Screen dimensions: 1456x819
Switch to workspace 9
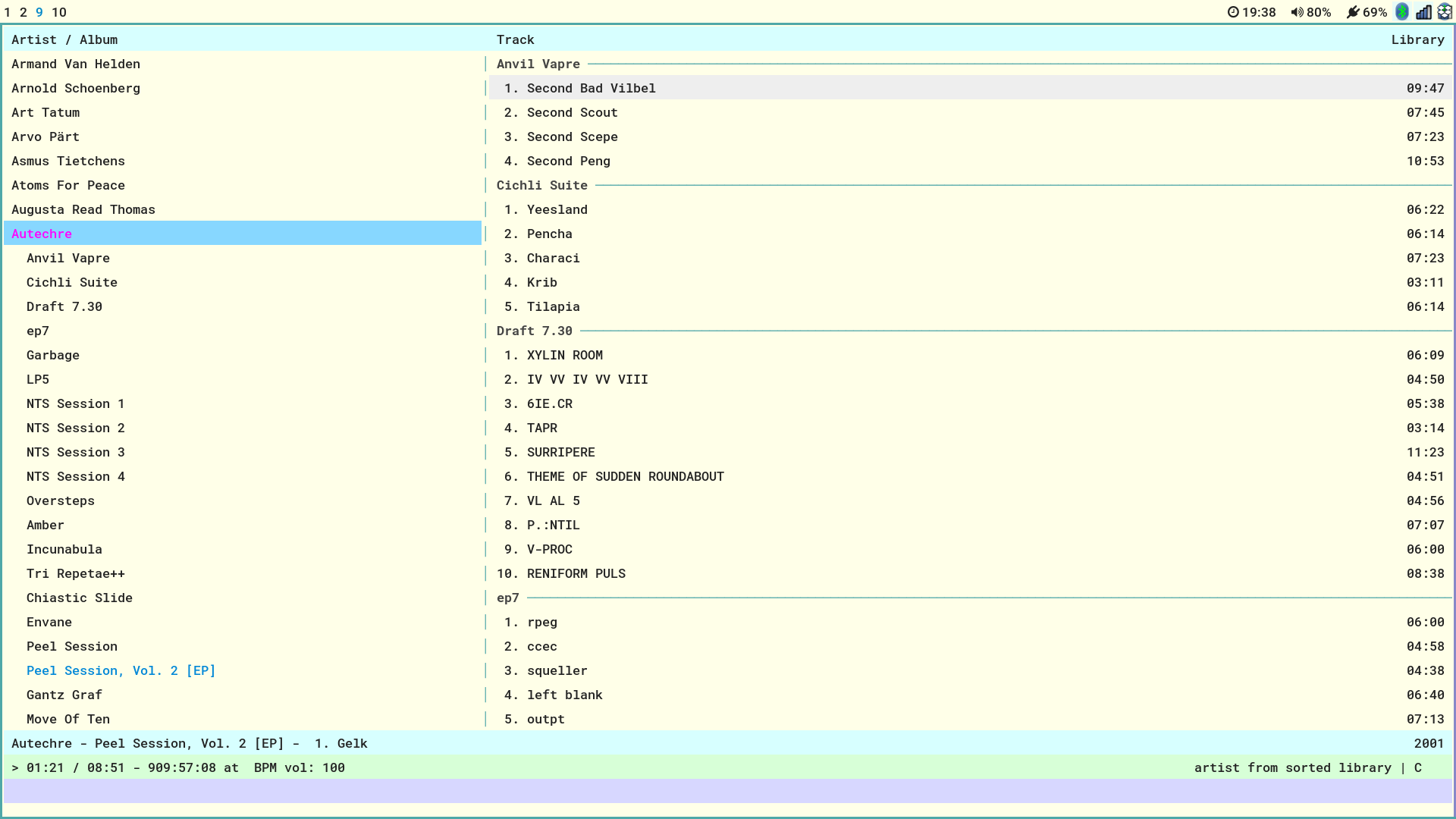[x=39, y=12]
